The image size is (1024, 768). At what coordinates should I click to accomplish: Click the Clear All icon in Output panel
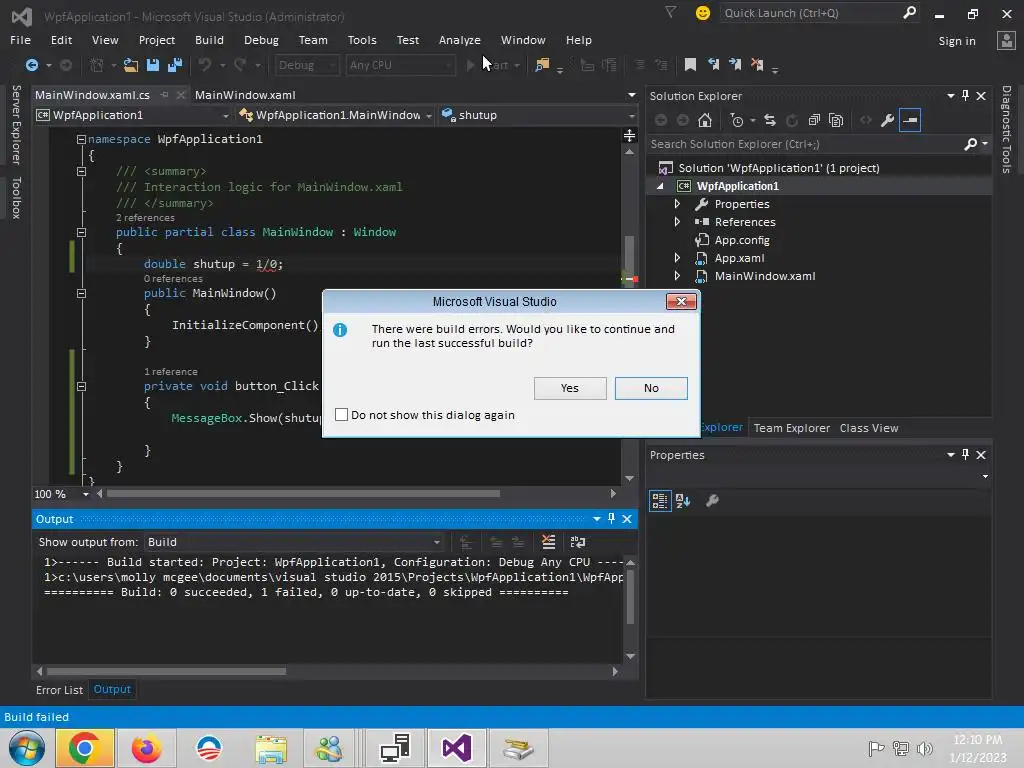tap(549, 541)
